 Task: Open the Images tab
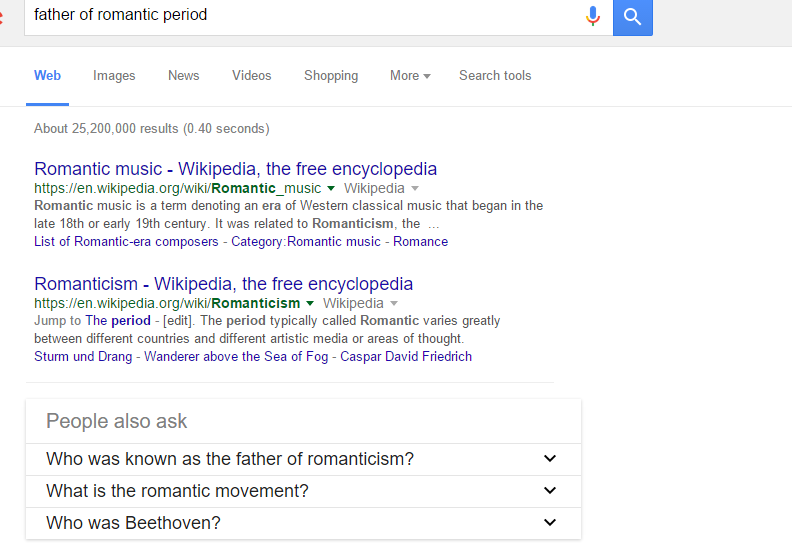coord(114,76)
